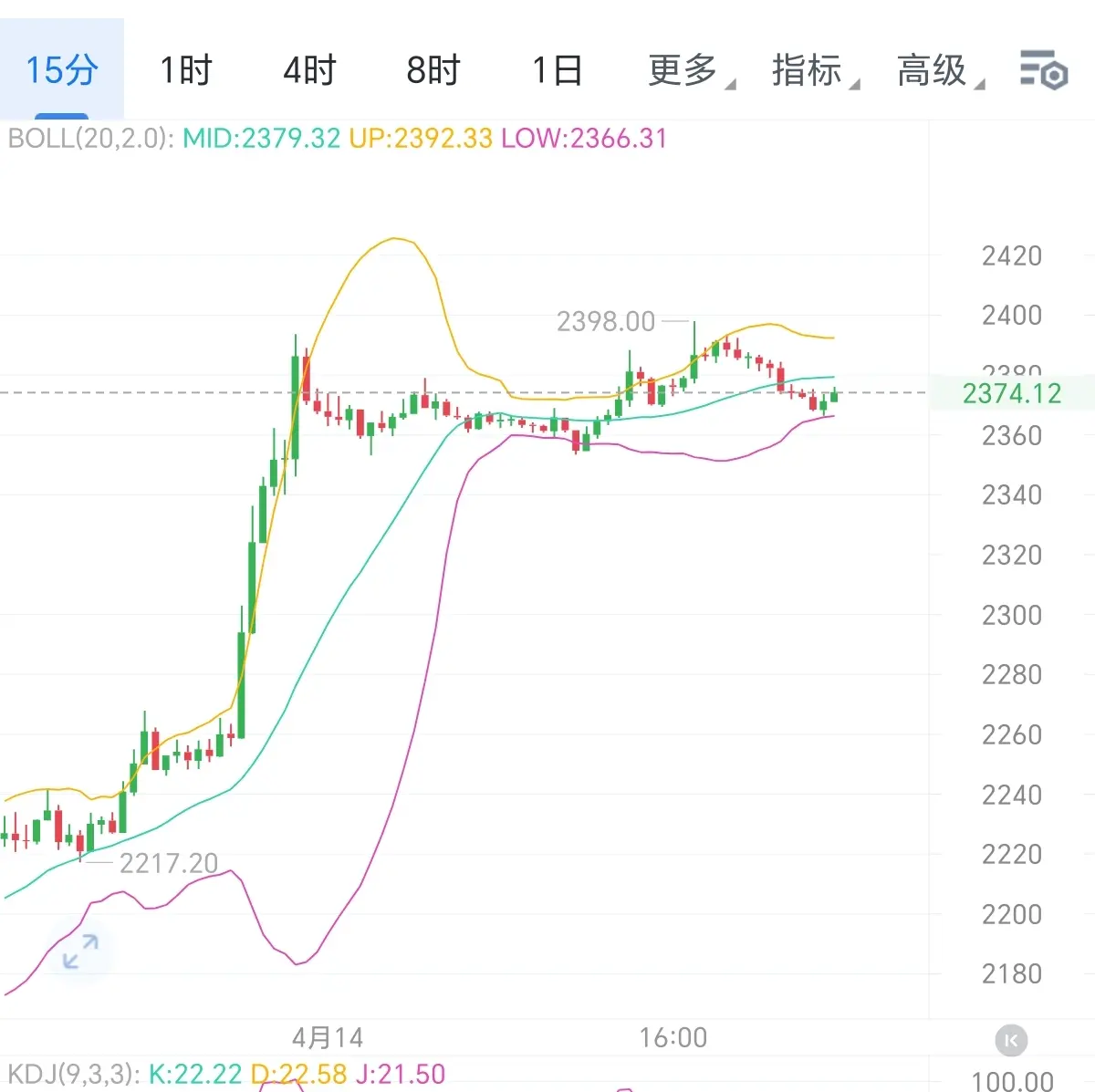Open the 更多 timeframe dropdown

coord(691,70)
